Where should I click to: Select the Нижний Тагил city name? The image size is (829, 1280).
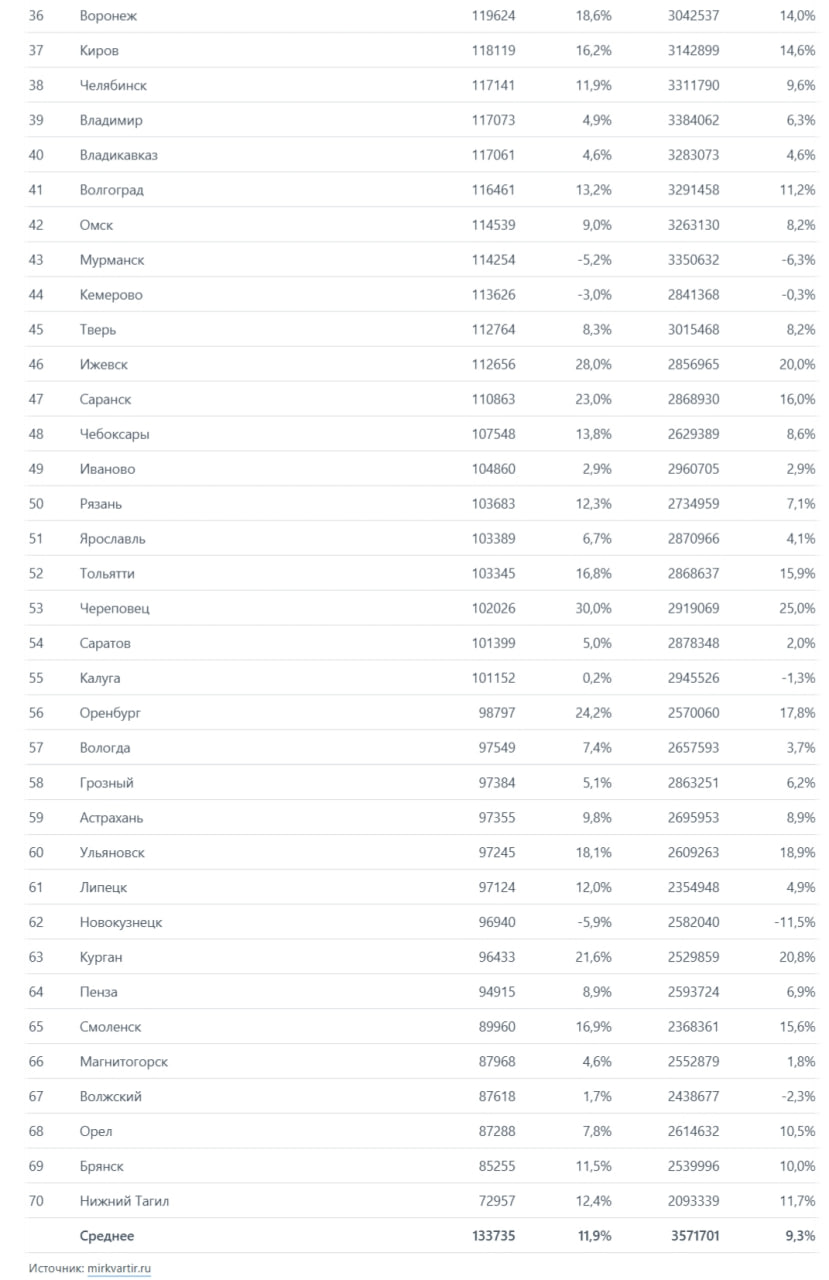pyautogui.click(x=124, y=1201)
